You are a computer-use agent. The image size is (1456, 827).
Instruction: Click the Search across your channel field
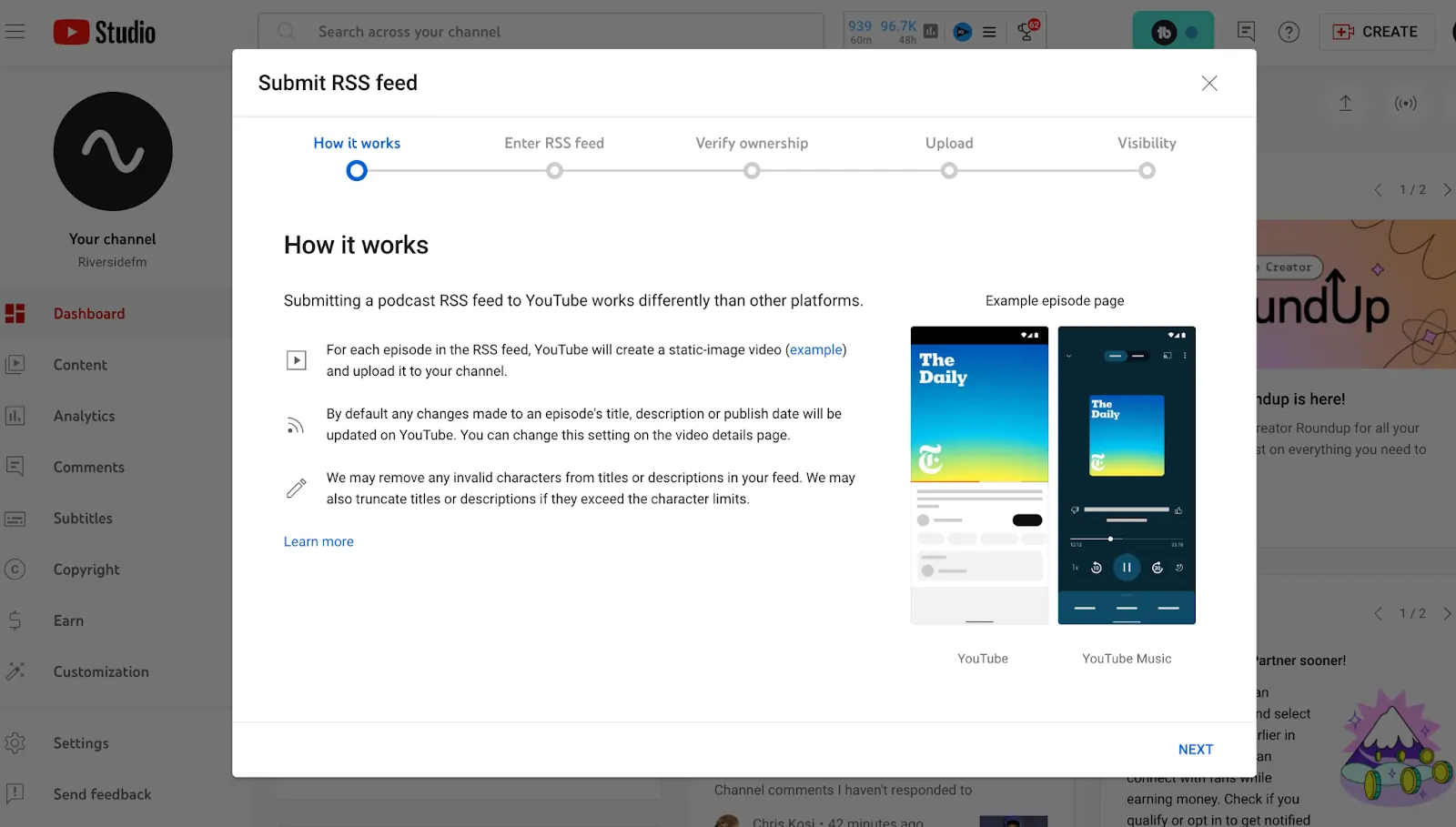(541, 32)
